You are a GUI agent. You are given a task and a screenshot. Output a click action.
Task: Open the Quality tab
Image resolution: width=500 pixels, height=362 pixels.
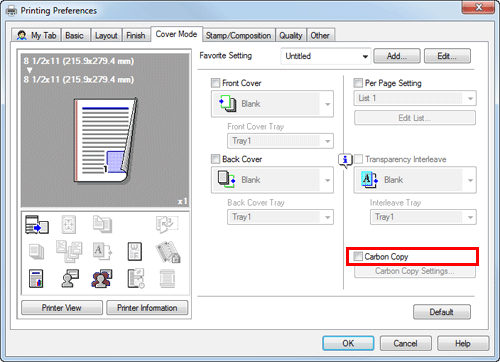pos(291,35)
